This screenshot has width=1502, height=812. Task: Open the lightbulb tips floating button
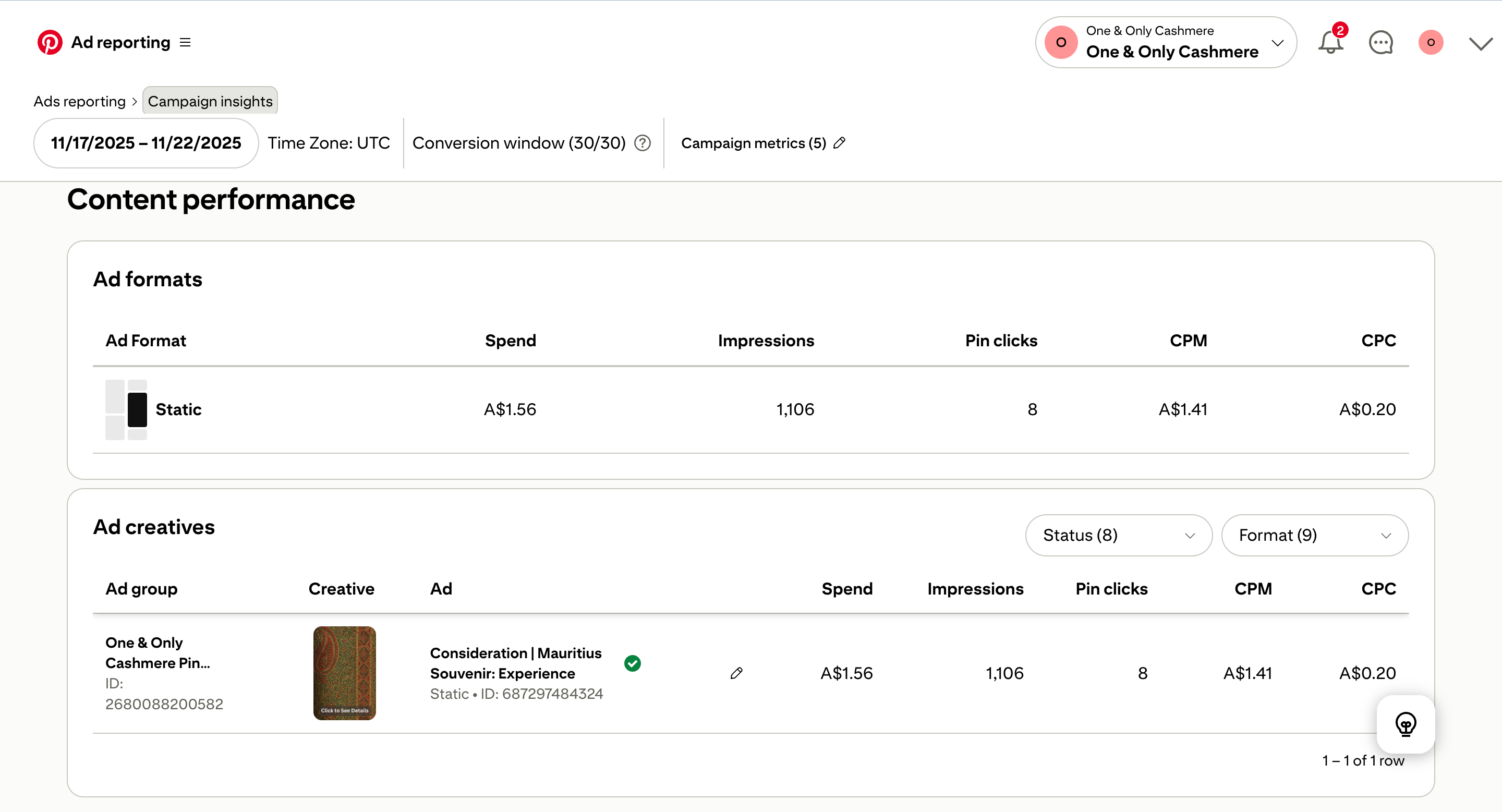[1405, 723]
